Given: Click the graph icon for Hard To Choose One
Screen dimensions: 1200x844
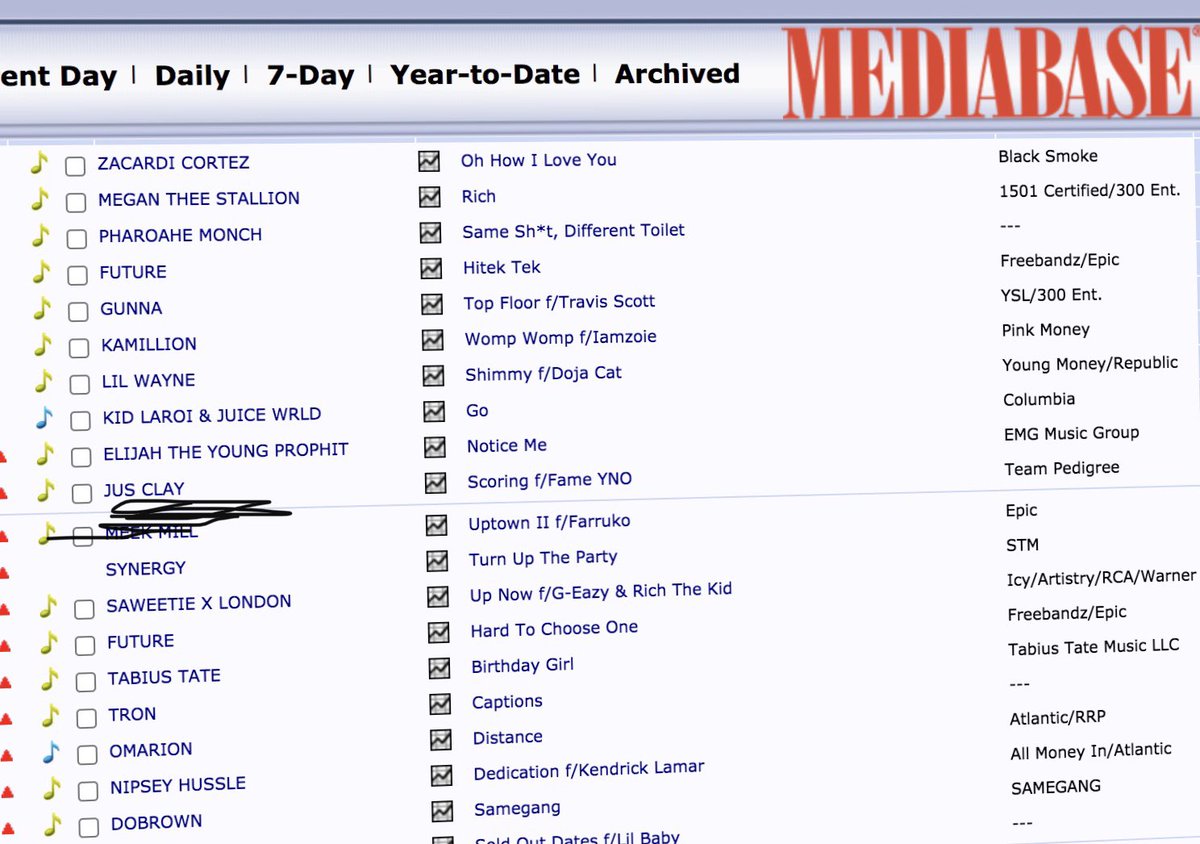Looking at the screenshot, I should [x=439, y=632].
